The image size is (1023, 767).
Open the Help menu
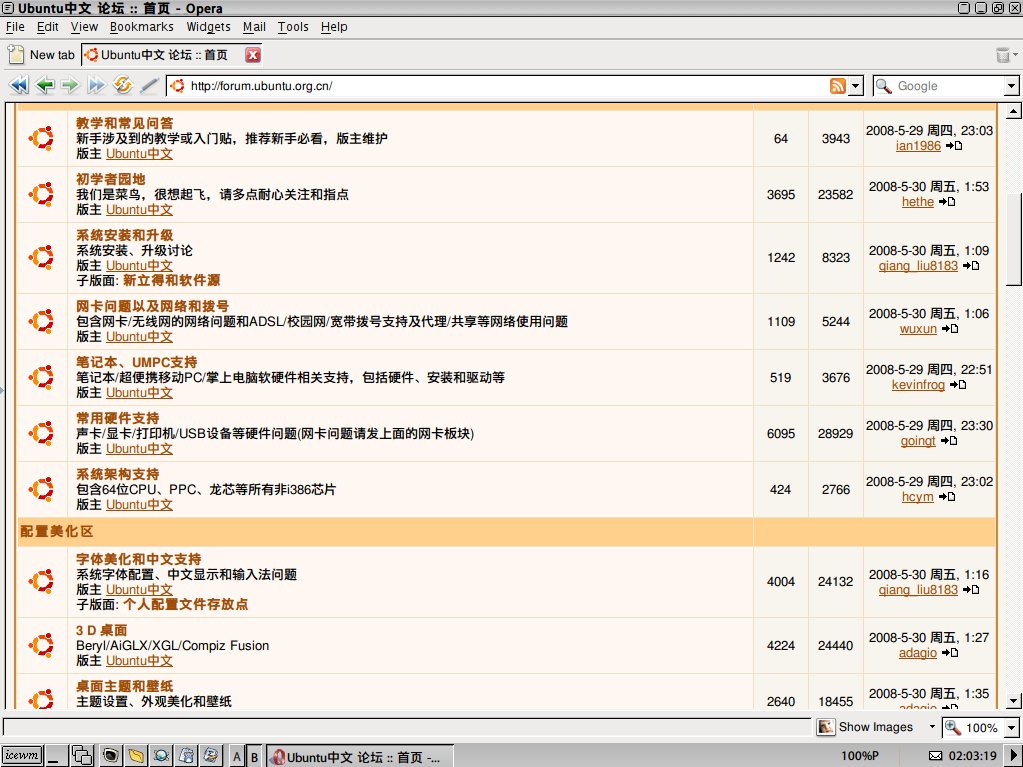tap(334, 27)
